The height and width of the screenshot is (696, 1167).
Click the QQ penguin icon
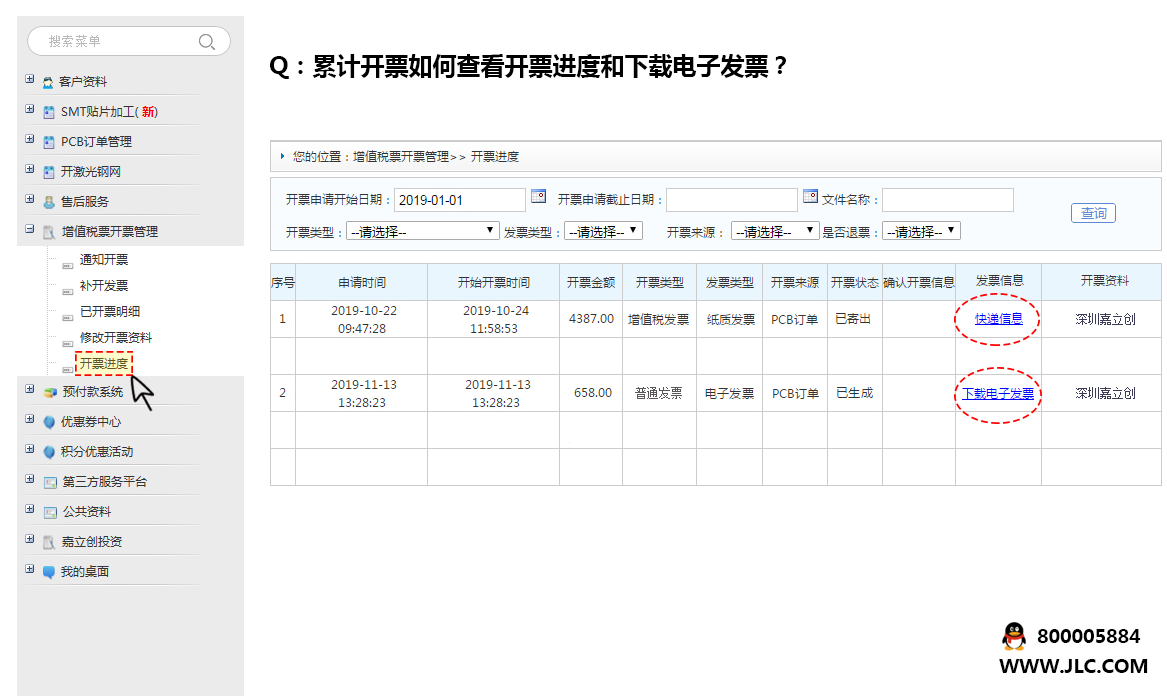point(1013,636)
